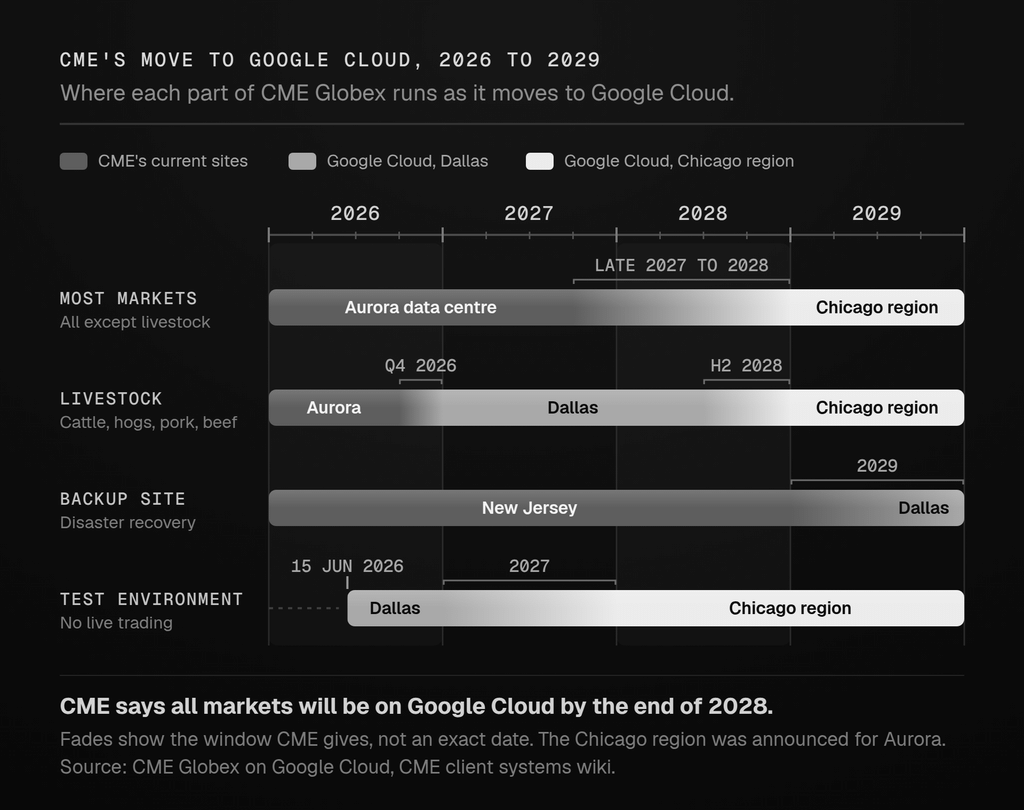Click subtitle 'Where each part of CME Globex runs'
This screenshot has width=1024, height=810.
tap(397, 93)
